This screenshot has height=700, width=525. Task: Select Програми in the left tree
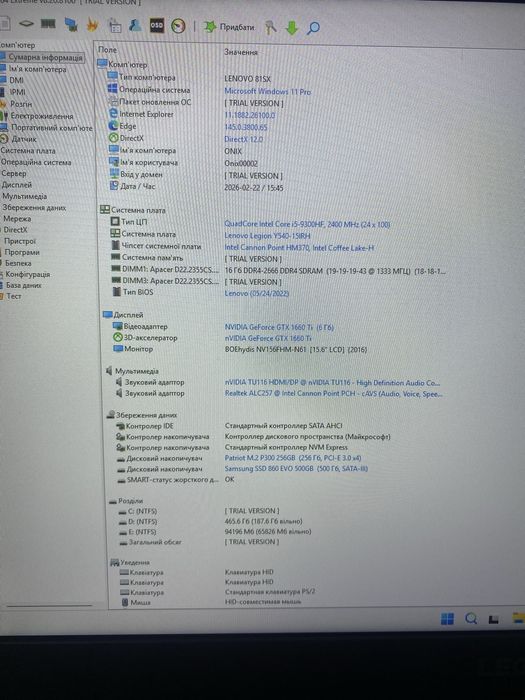pos(22,252)
